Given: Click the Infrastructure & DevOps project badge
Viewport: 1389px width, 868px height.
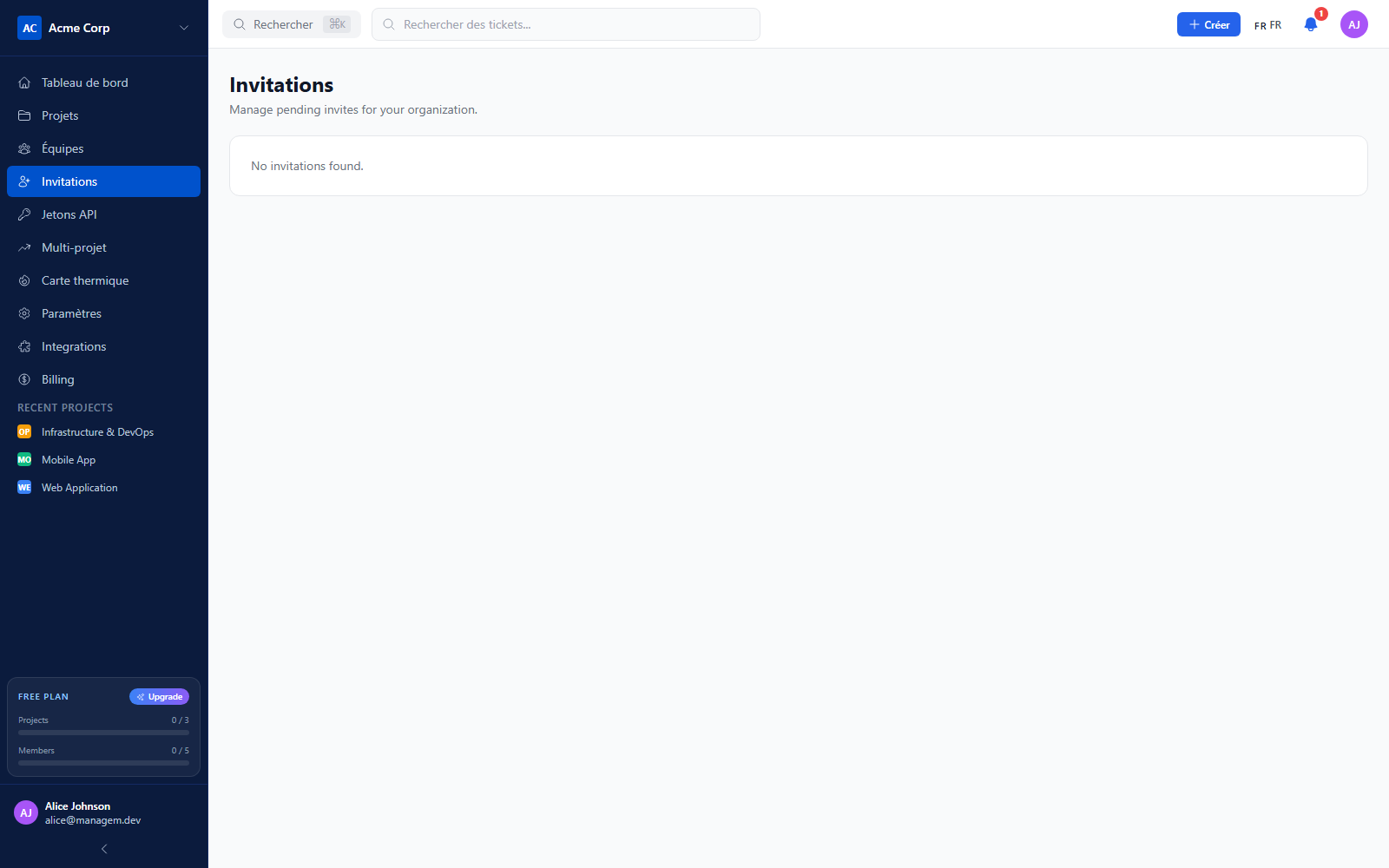Looking at the screenshot, I should tap(24, 432).
